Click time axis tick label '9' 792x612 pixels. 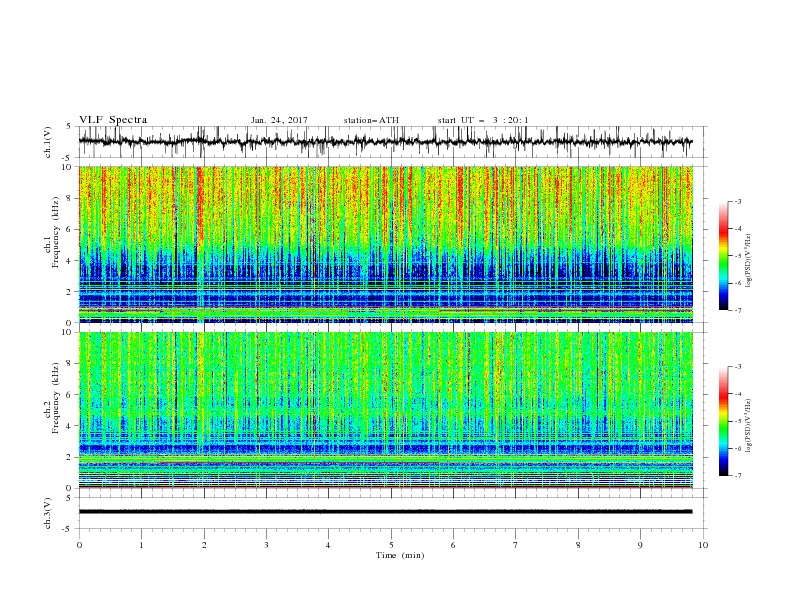(x=640, y=545)
